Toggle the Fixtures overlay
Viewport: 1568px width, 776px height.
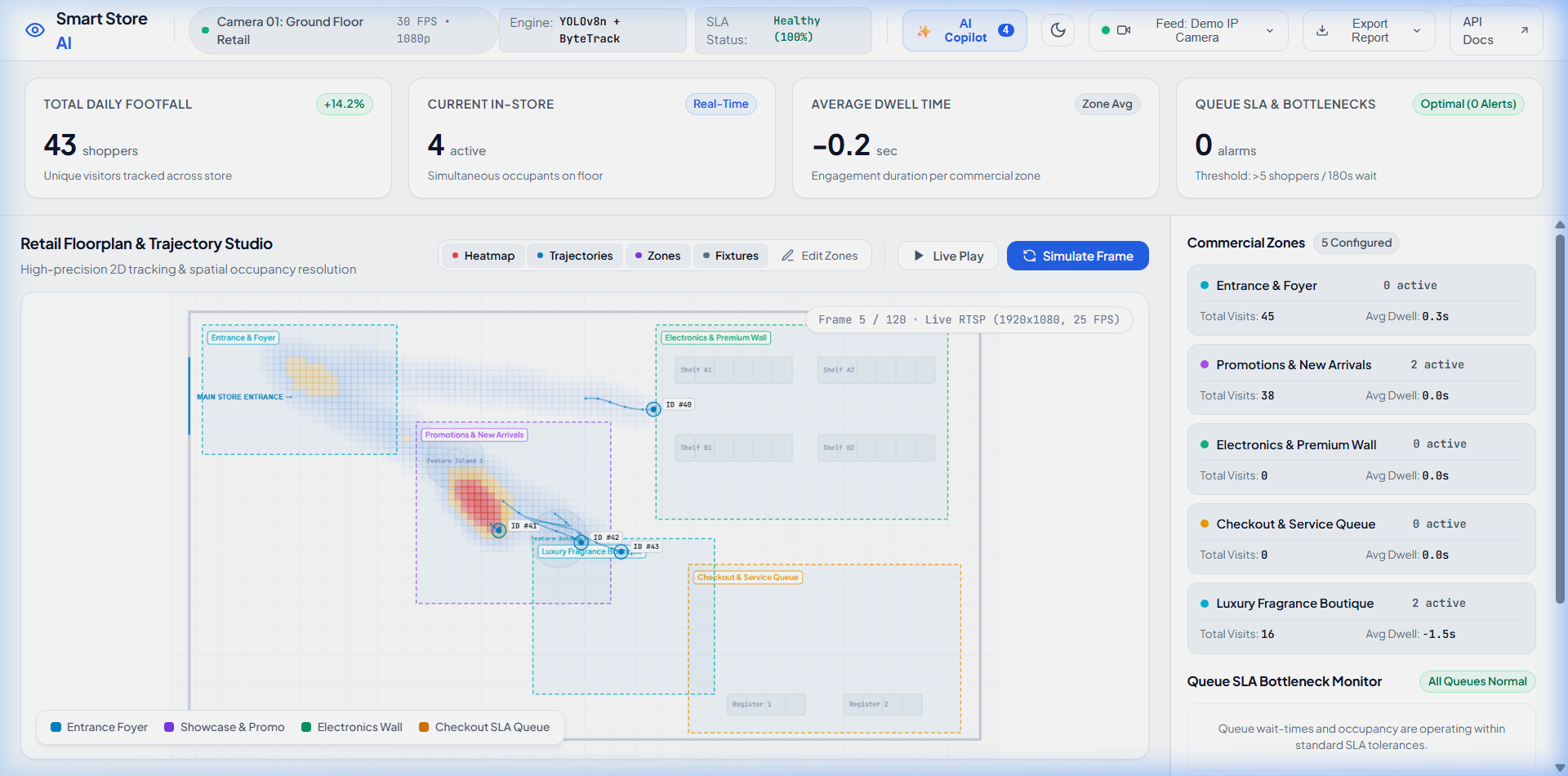(730, 256)
